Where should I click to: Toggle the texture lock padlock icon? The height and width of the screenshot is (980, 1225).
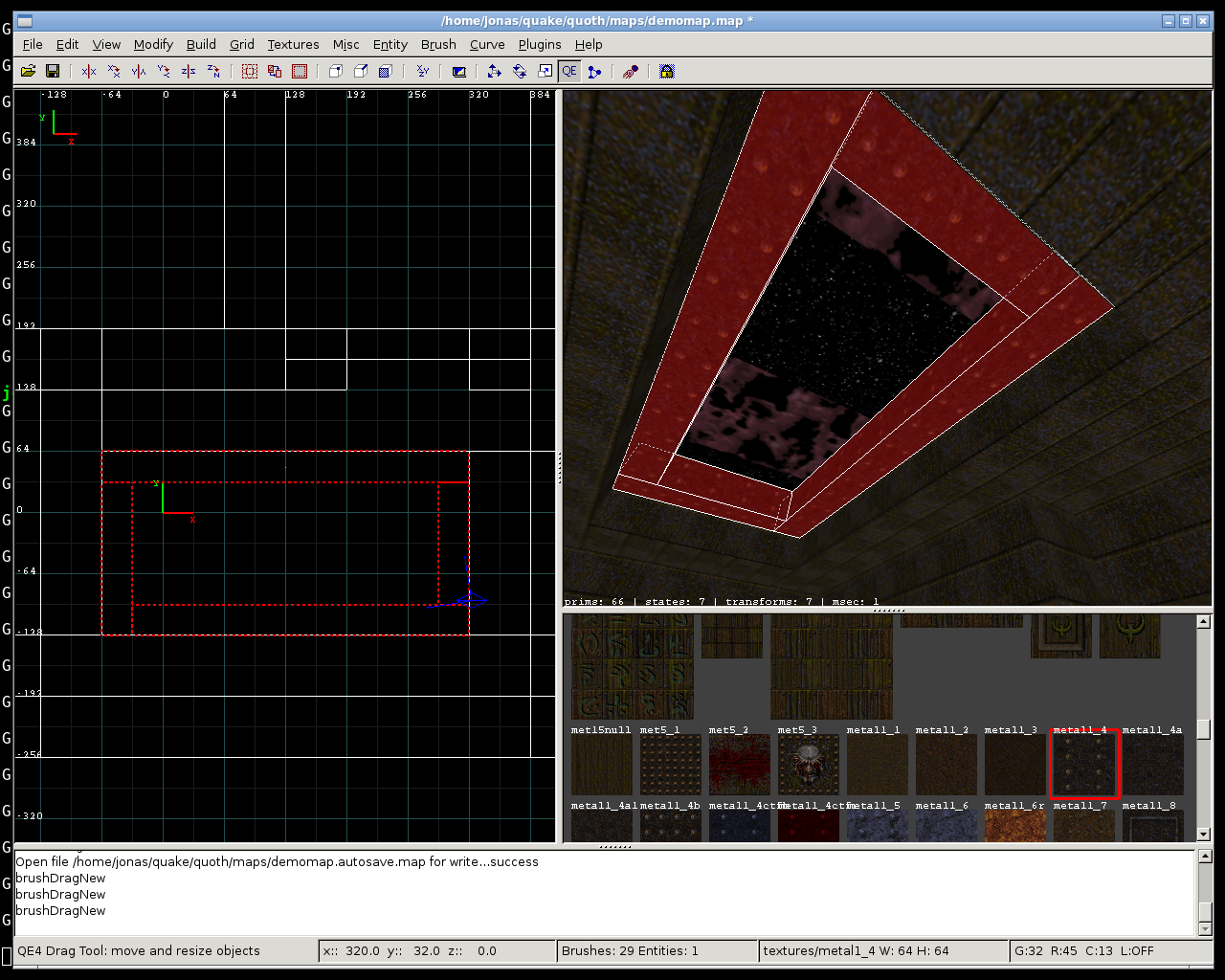point(667,71)
